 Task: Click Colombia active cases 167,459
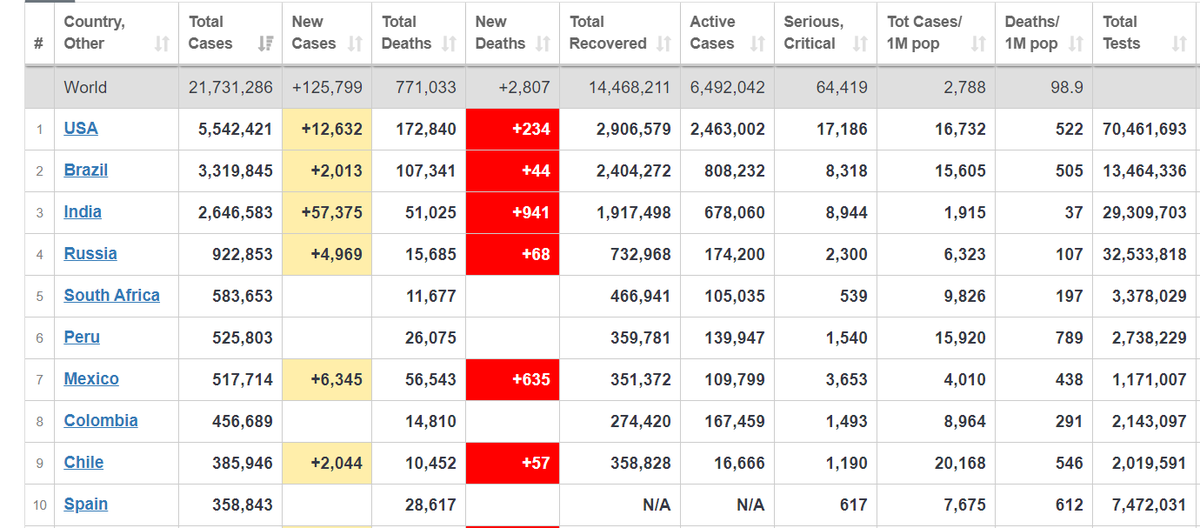[x=734, y=421]
